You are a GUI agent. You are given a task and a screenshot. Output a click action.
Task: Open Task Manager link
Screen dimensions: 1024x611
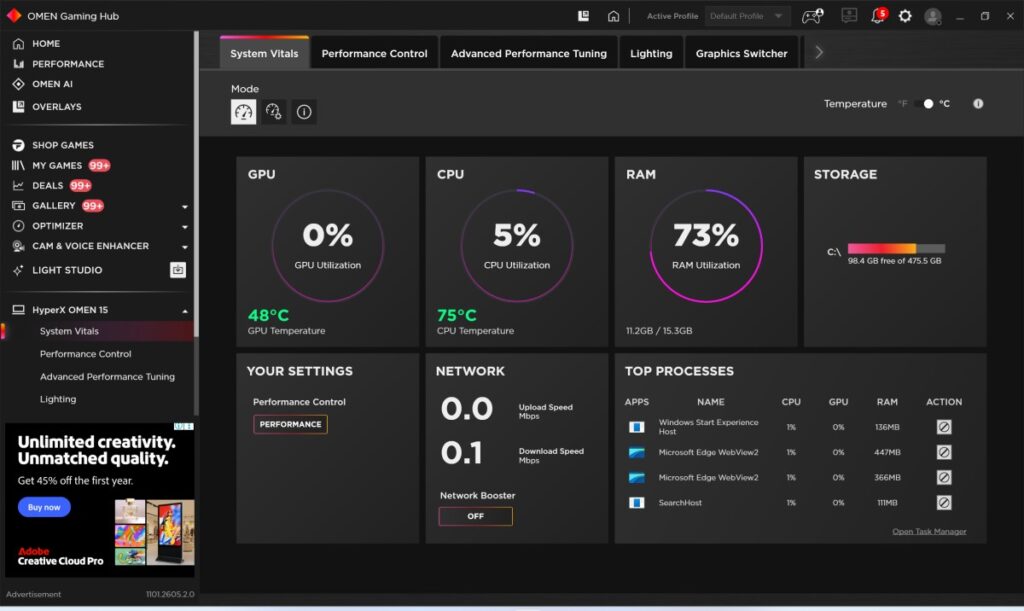pyautogui.click(x=929, y=531)
